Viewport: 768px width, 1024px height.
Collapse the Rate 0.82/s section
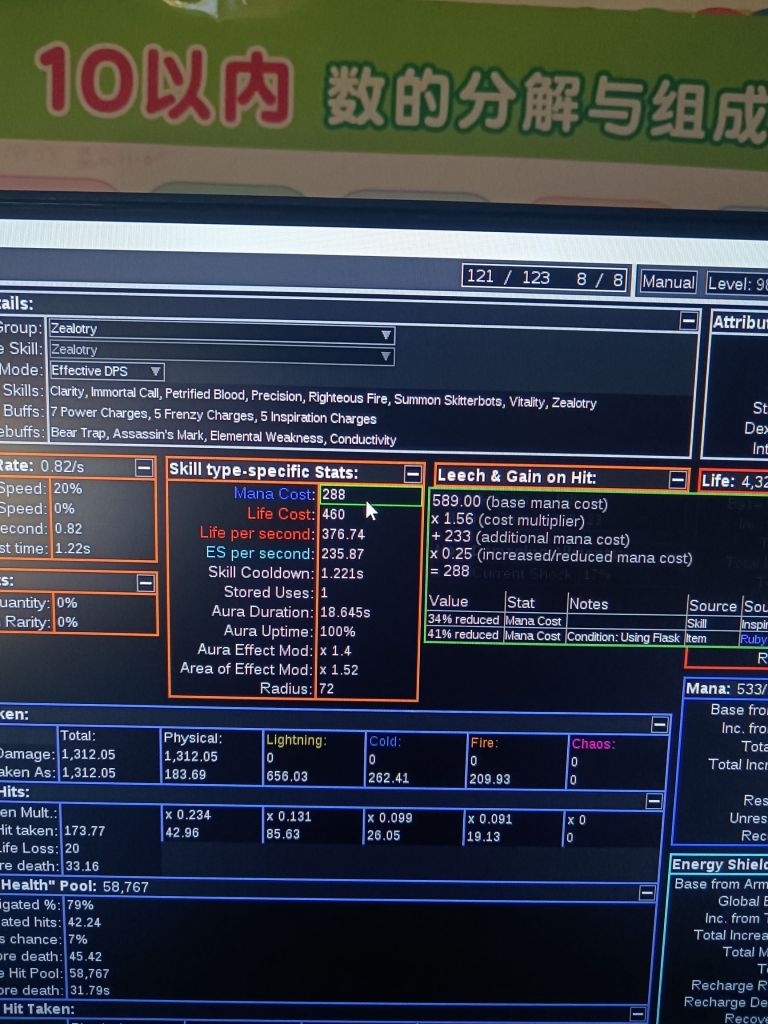coord(144,468)
